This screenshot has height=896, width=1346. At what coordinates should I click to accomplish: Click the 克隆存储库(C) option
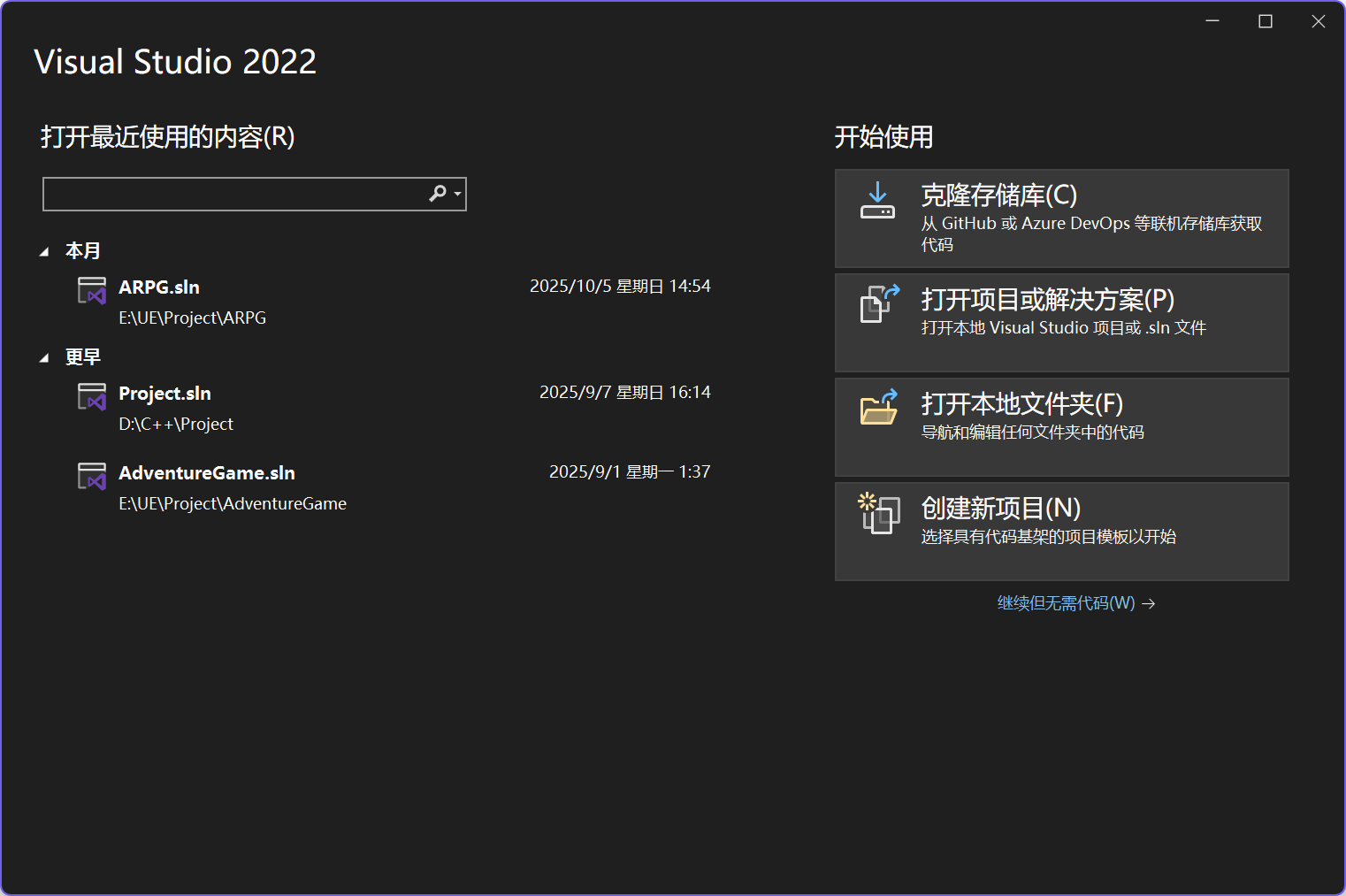pyautogui.click(x=1061, y=218)
